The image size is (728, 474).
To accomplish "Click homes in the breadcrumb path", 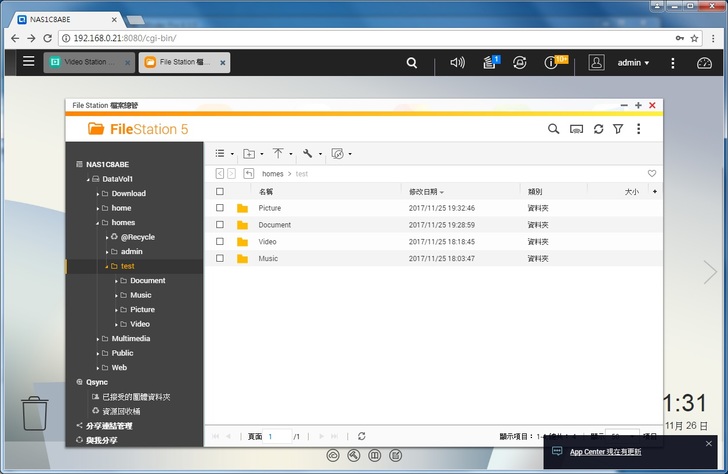I will pyautogui.click(x=273, y=174).
